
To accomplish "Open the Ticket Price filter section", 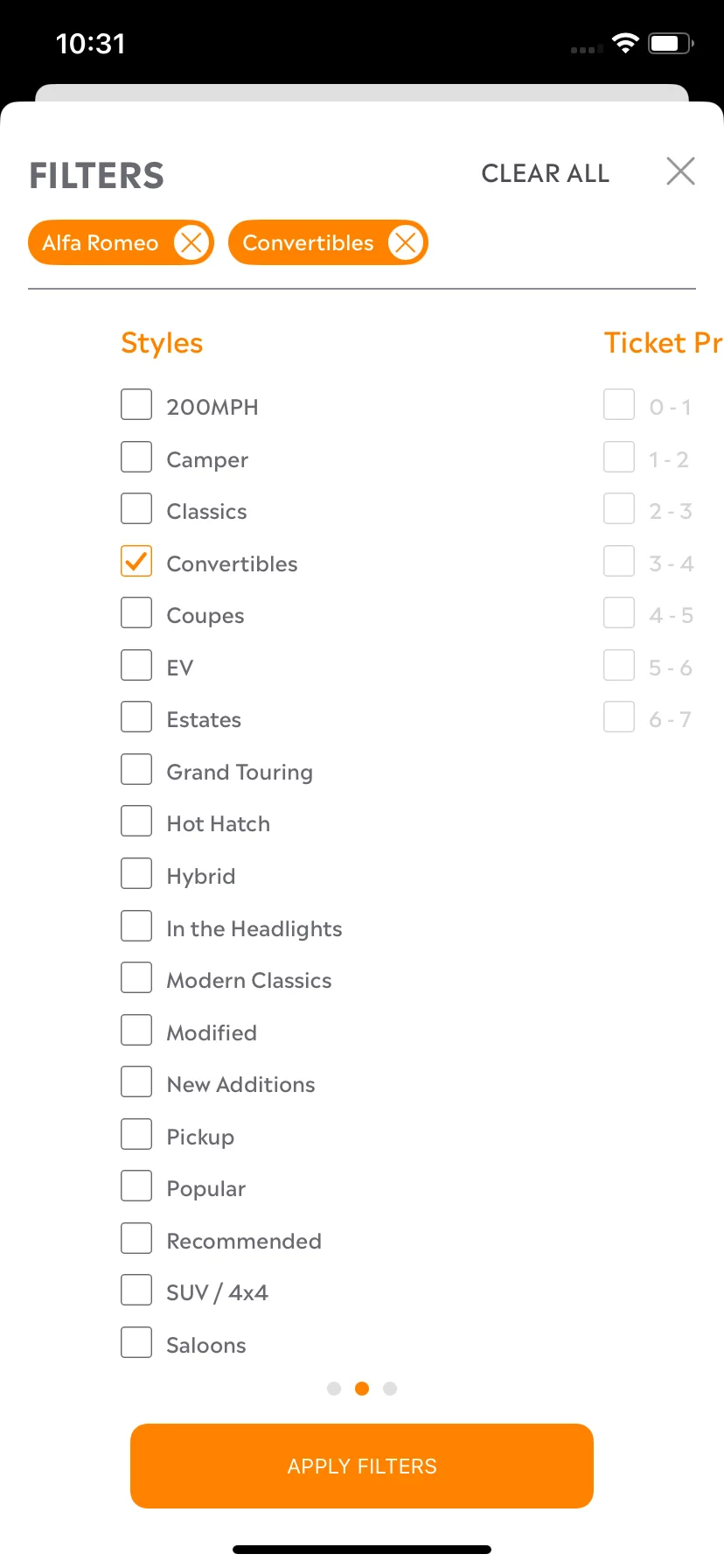I will [664, 343].
